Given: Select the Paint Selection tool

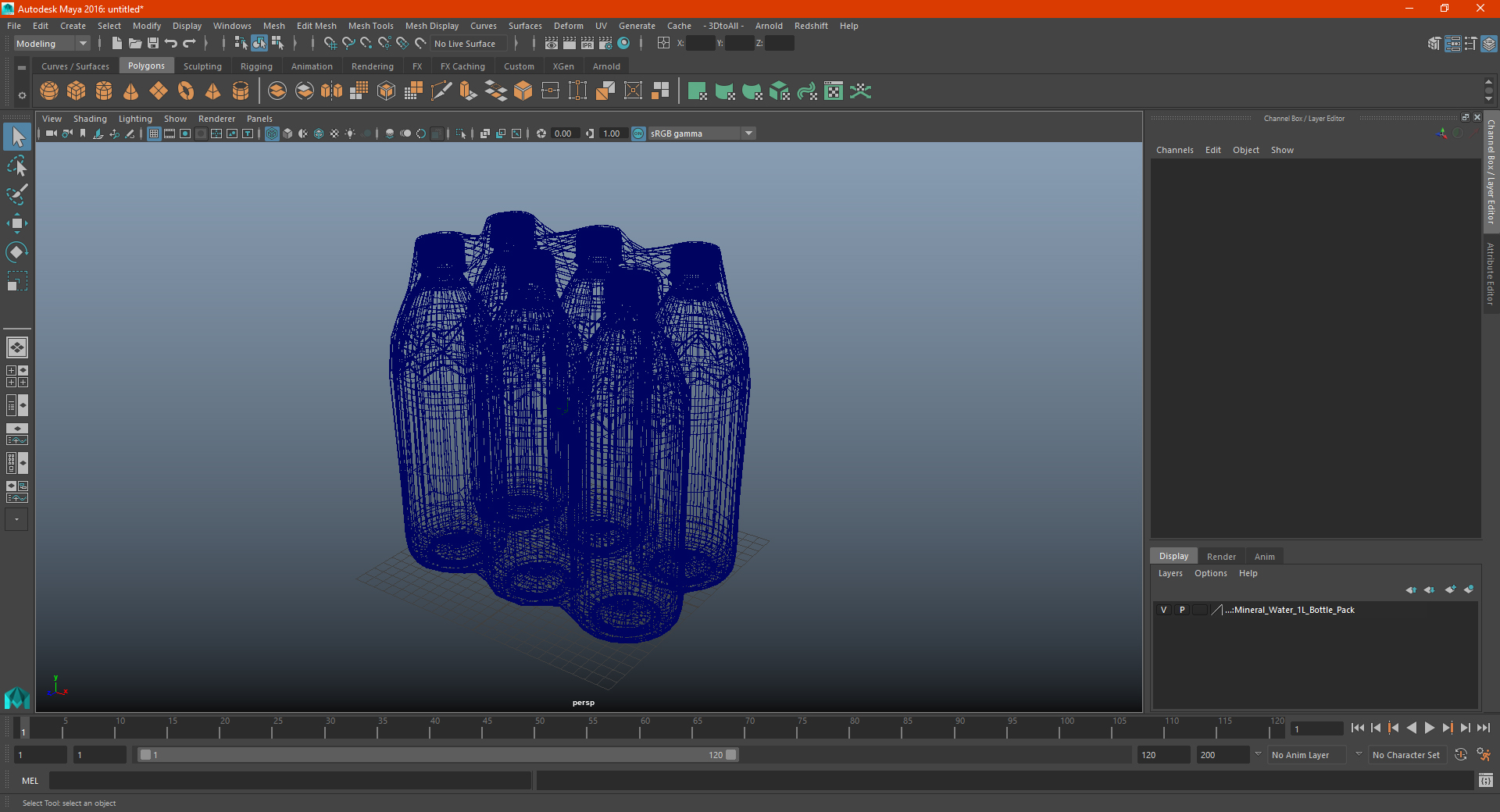Looking at the screenshot, I should (17, 194).
